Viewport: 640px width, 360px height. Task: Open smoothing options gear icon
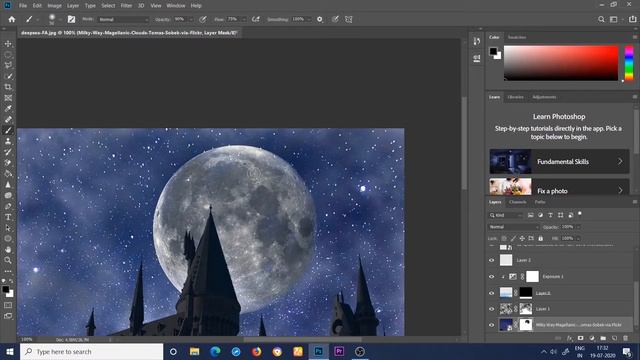[x=320, y=19]
